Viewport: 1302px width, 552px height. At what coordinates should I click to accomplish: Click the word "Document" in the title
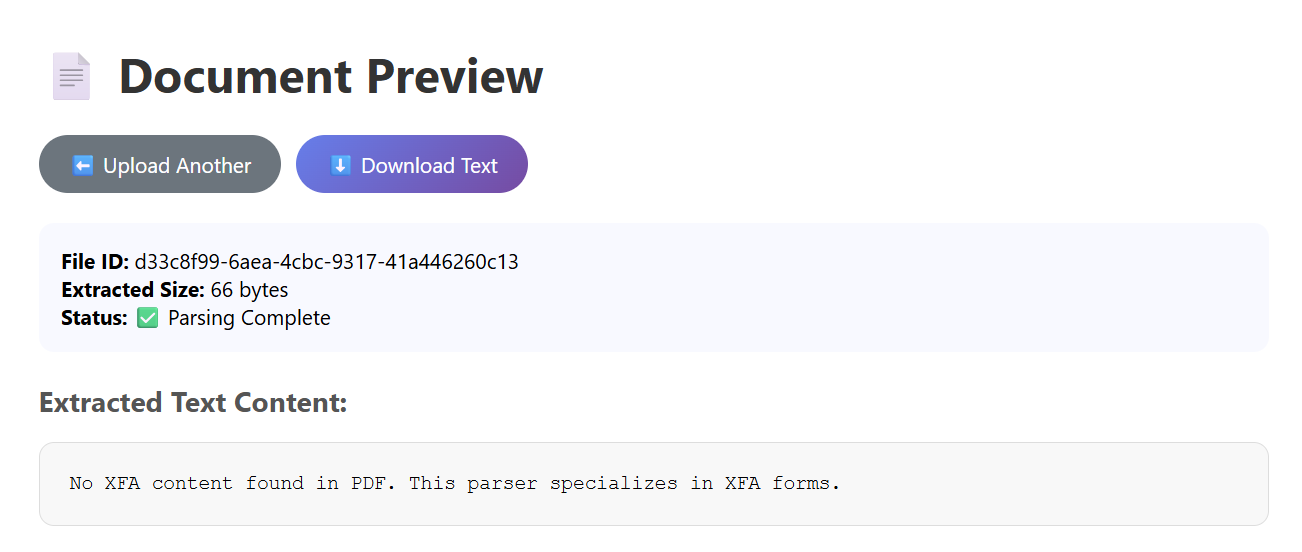[235, 77]
